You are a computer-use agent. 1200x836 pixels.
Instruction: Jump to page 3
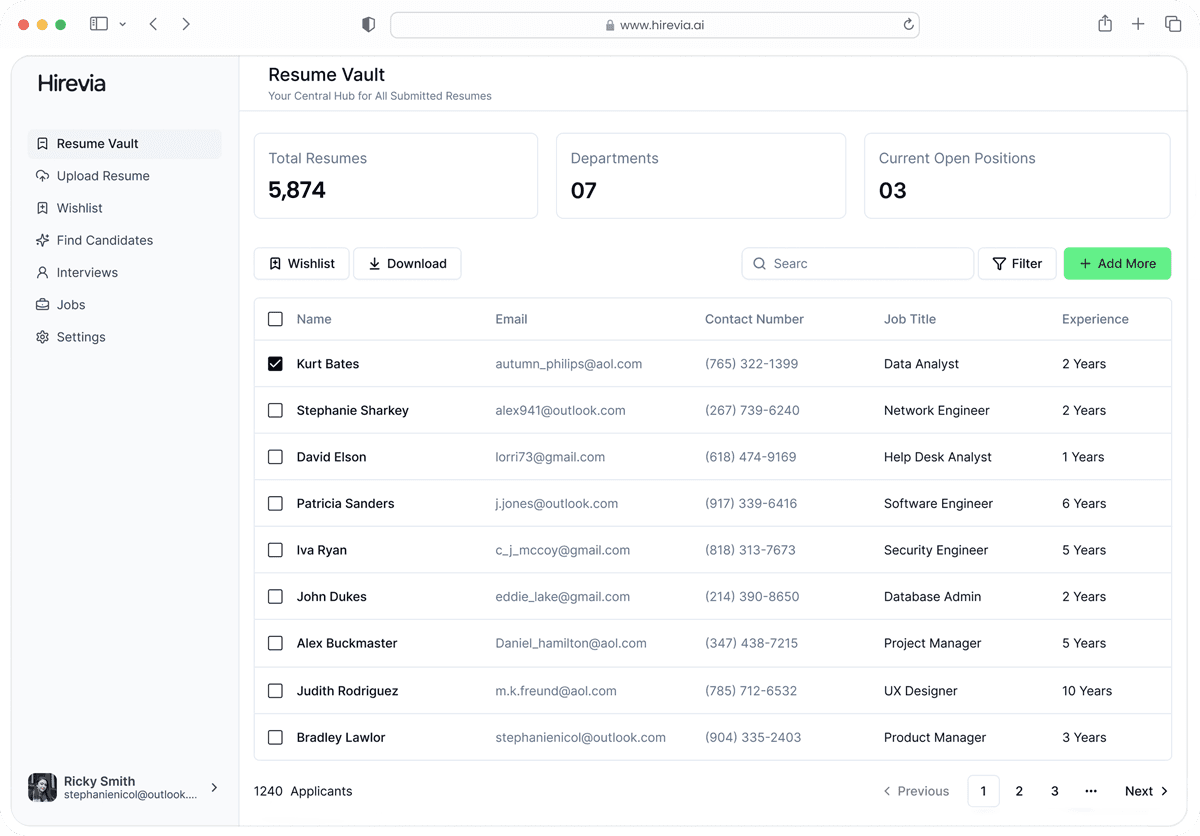tap(1054, 791)
